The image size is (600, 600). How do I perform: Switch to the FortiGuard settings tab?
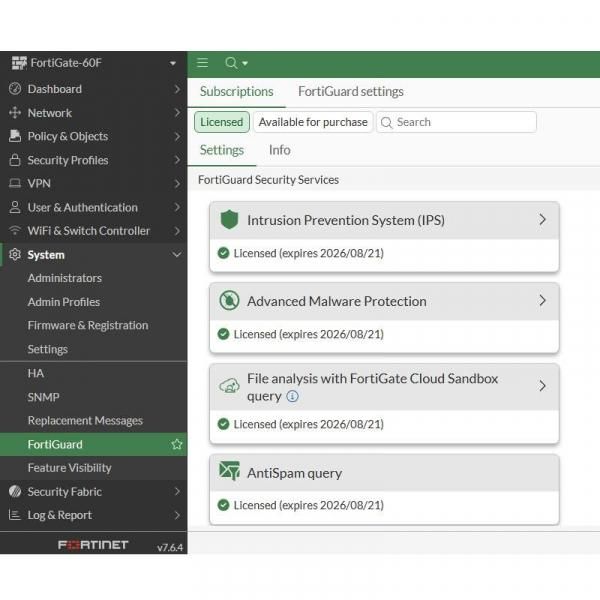tap(351, 91)
